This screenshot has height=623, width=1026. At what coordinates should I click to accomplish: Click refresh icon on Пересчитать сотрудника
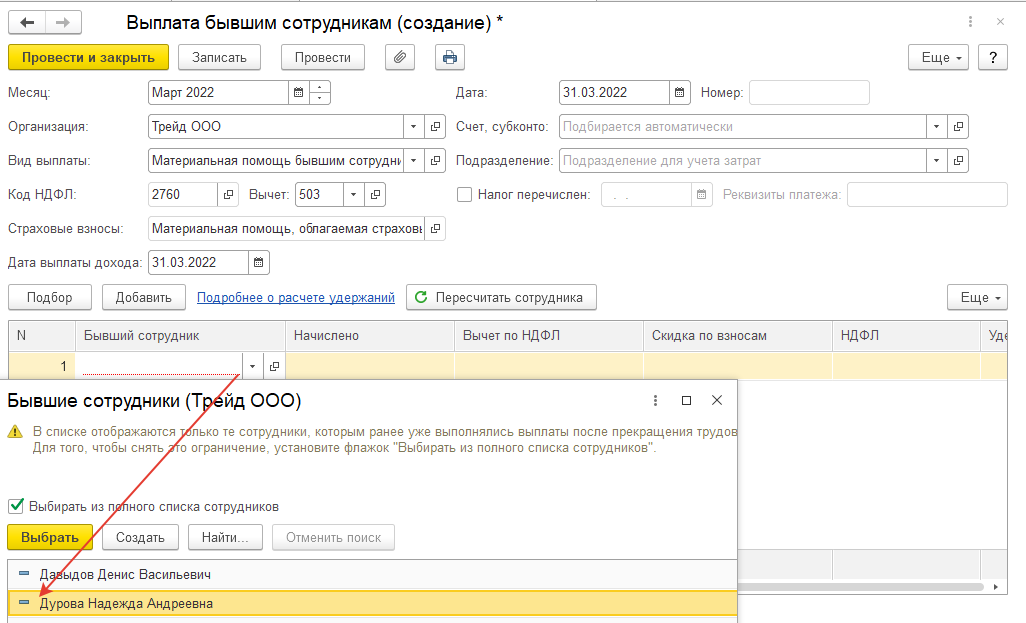click(421, 297)
